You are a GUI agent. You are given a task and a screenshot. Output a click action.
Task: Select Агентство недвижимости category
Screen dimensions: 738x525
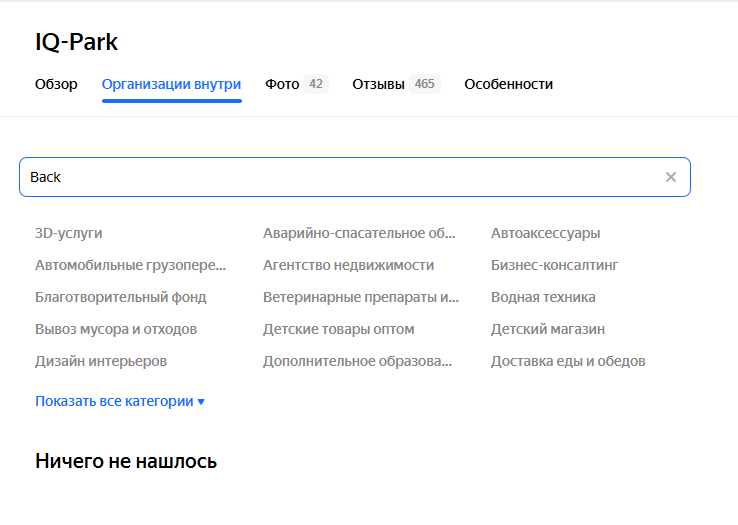click(x=348, y=265)
